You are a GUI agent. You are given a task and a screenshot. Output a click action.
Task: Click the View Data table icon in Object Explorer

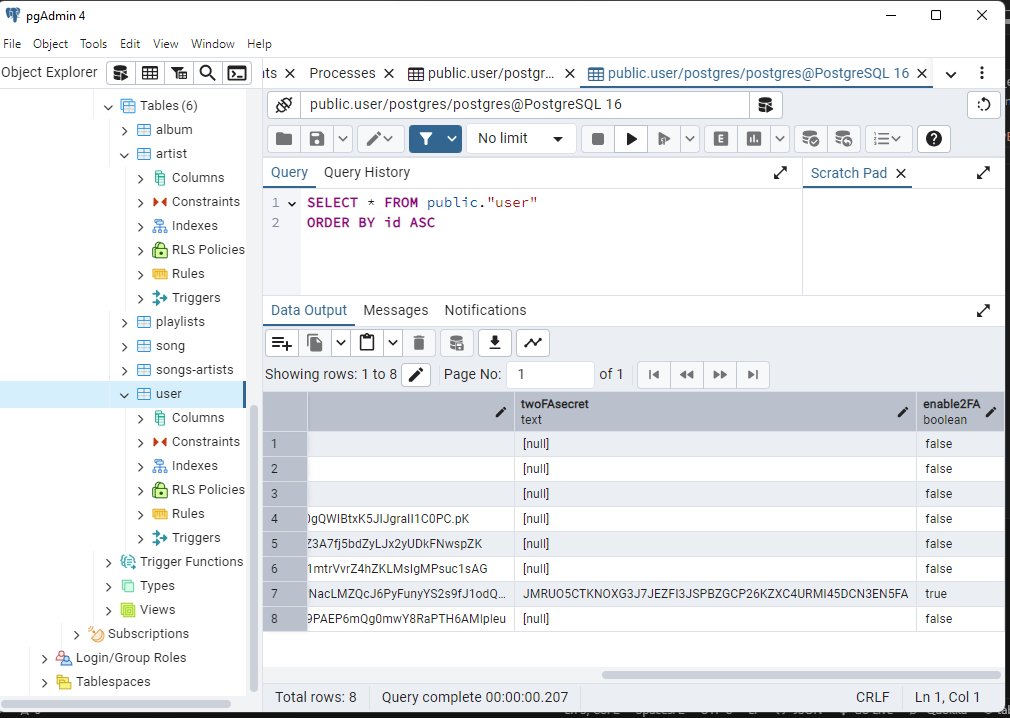coord(149,73)
